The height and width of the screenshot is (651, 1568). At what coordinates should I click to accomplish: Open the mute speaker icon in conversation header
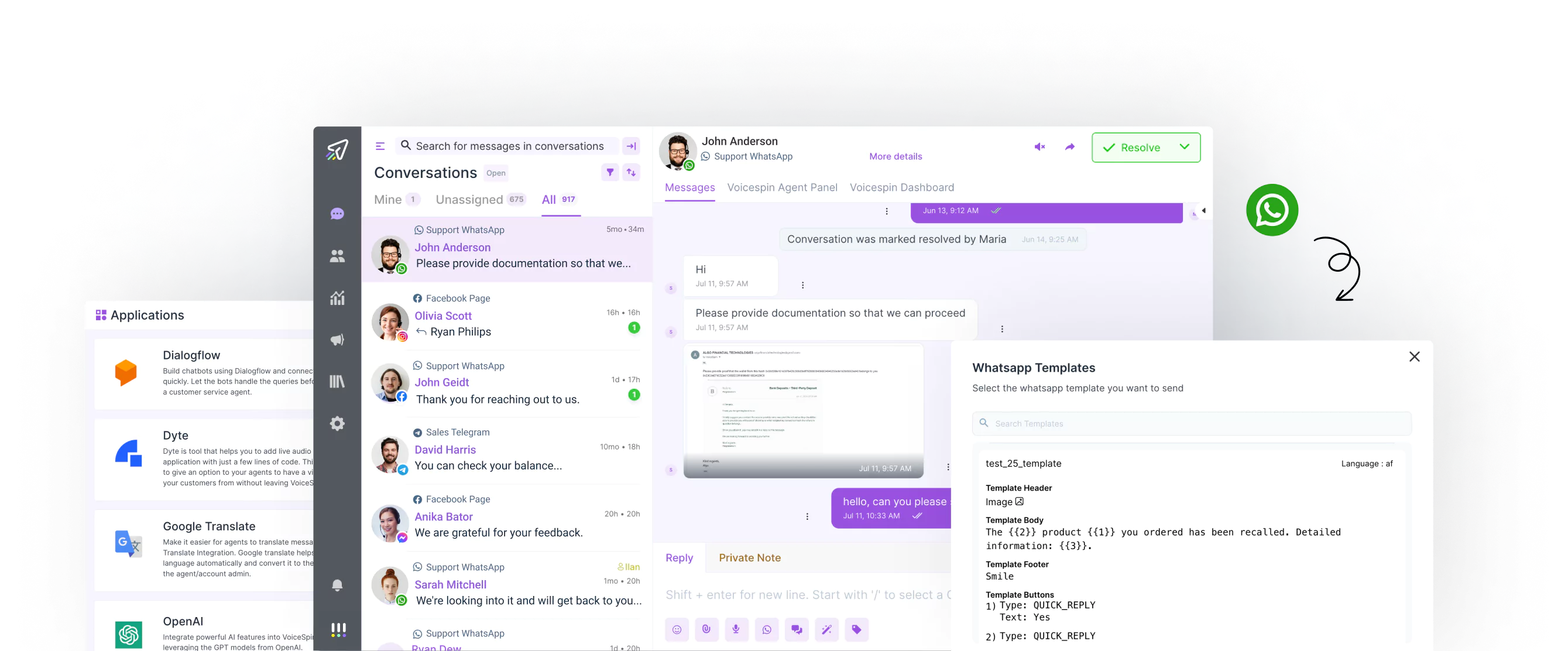[1039, 147]
